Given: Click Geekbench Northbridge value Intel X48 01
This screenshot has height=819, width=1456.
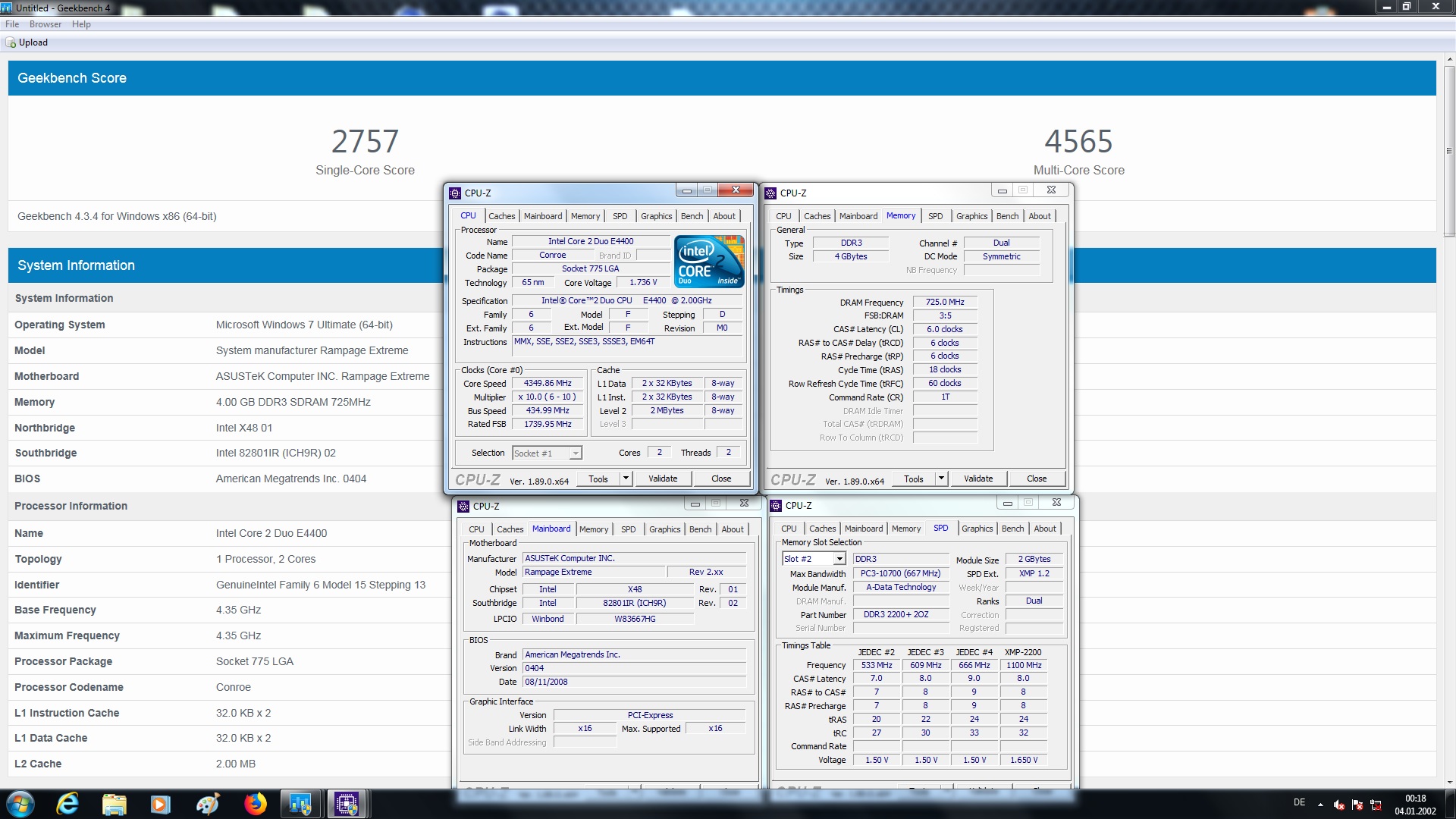Looking at the screenshot, I should [243, 428].
